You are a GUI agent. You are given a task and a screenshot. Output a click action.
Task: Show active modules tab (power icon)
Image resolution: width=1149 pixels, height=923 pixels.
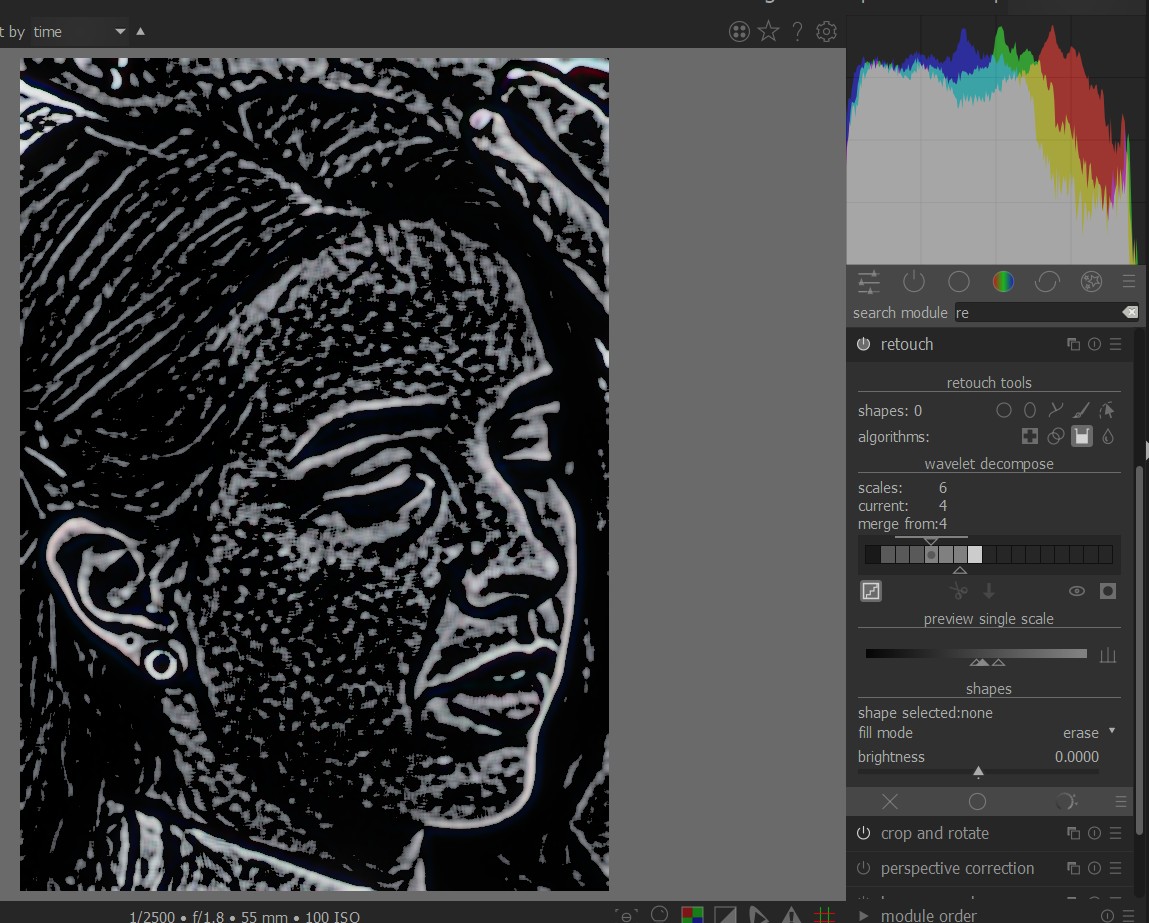coord(914,281)
